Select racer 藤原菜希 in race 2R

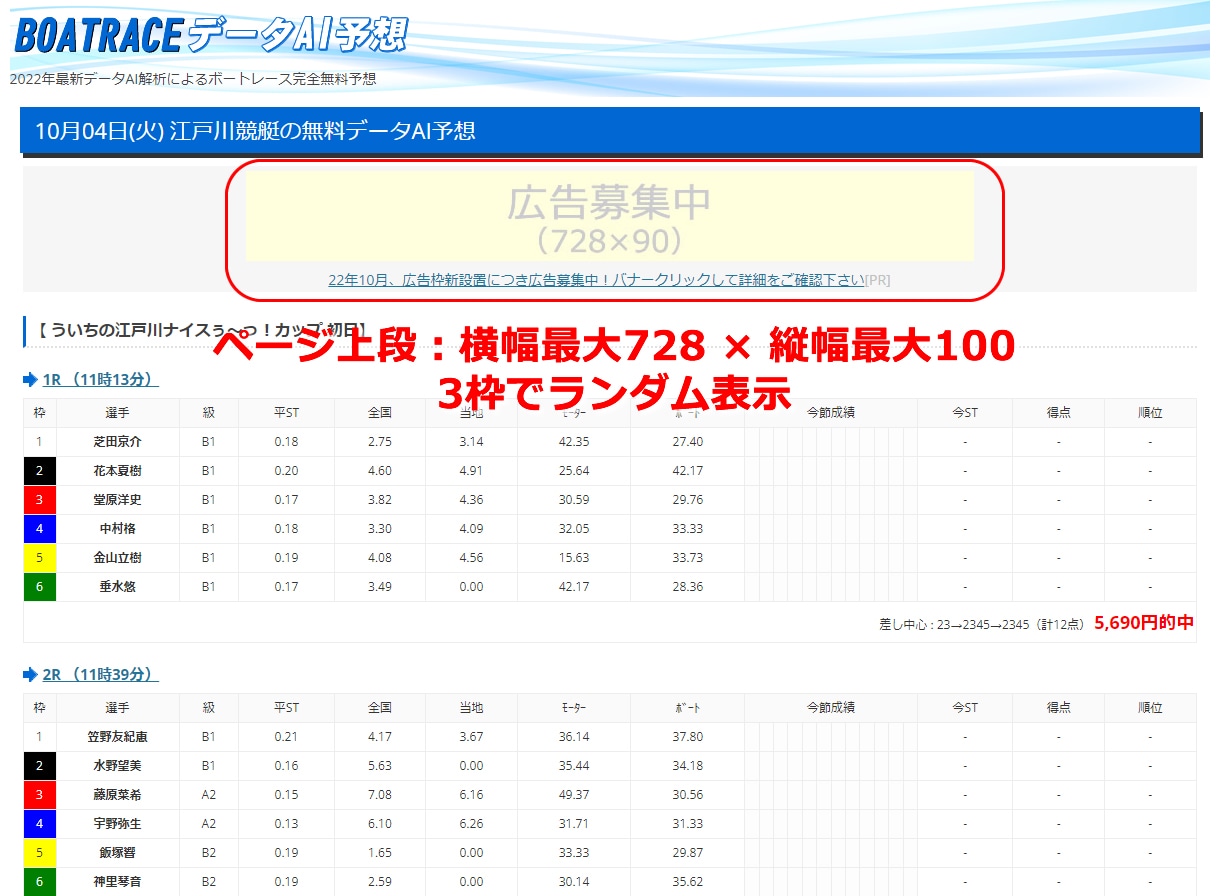tap(117, 794)
